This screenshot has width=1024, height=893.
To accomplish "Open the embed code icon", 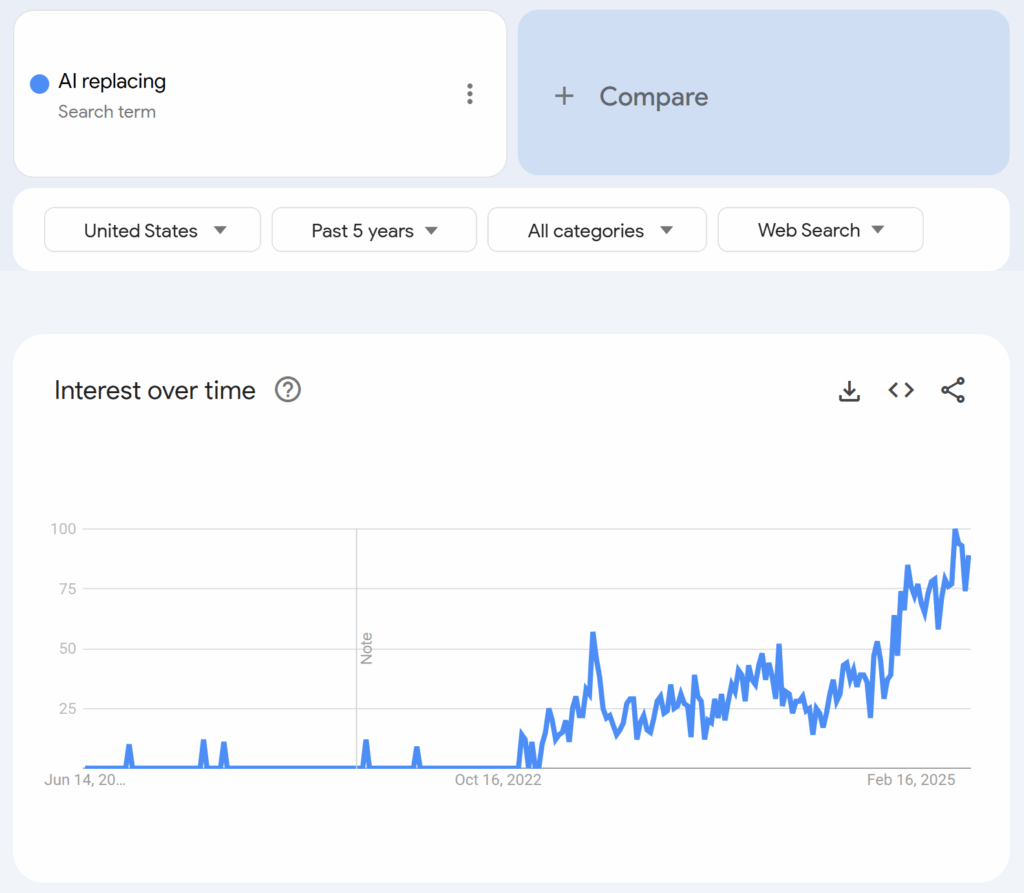I will (x=901, y=390).
